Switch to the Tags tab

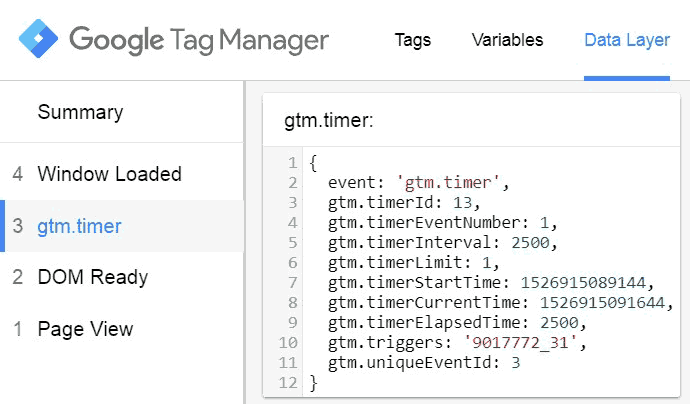tap(413, 40)
